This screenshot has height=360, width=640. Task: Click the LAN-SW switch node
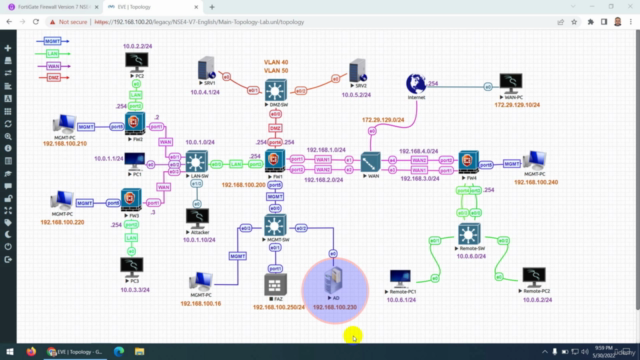pos(196,162)
